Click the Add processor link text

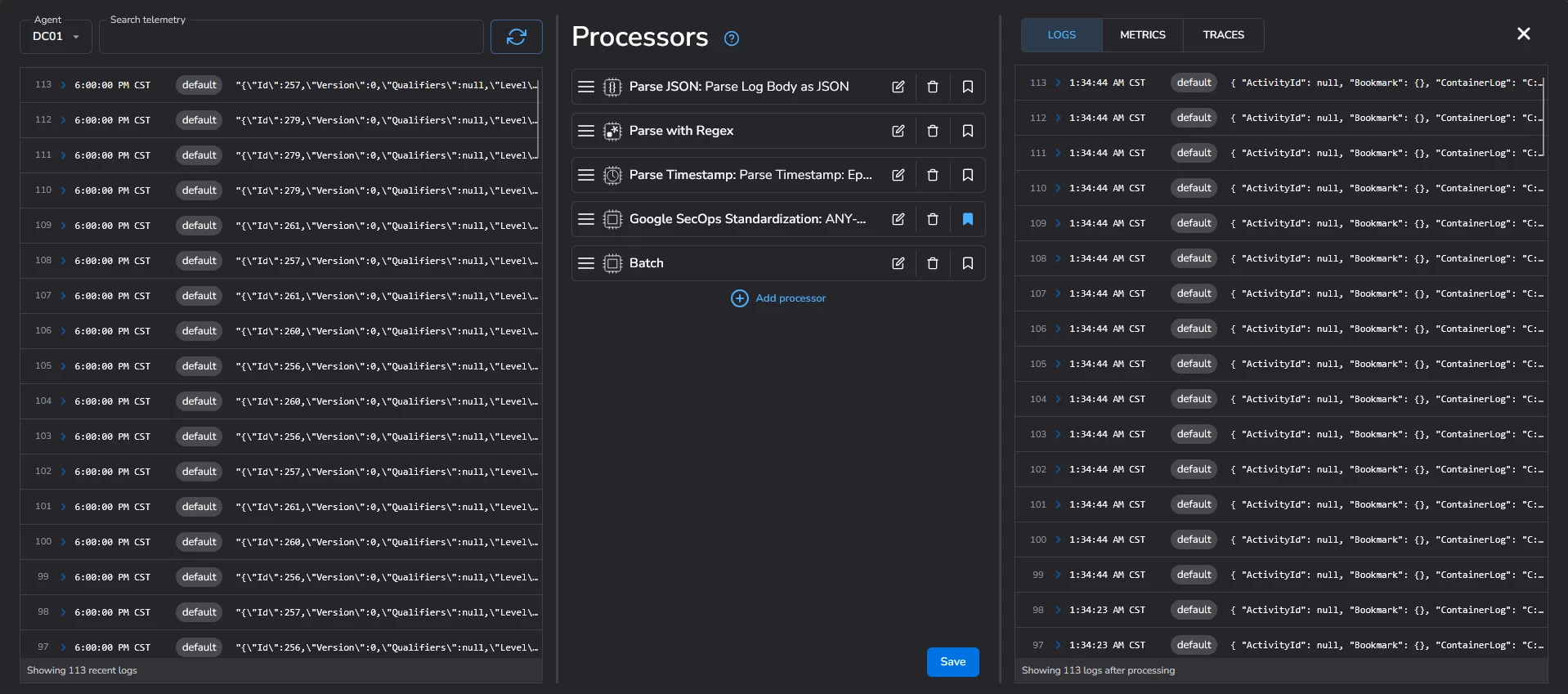click(x=791, y=298)
